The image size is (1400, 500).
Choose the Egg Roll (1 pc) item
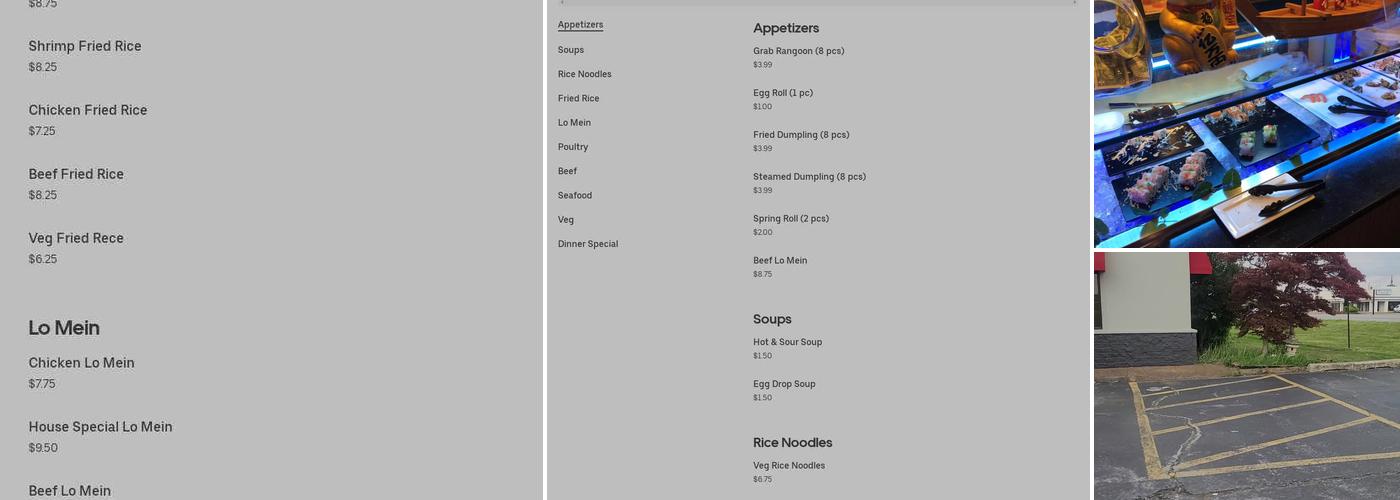(x=783, y=93)
